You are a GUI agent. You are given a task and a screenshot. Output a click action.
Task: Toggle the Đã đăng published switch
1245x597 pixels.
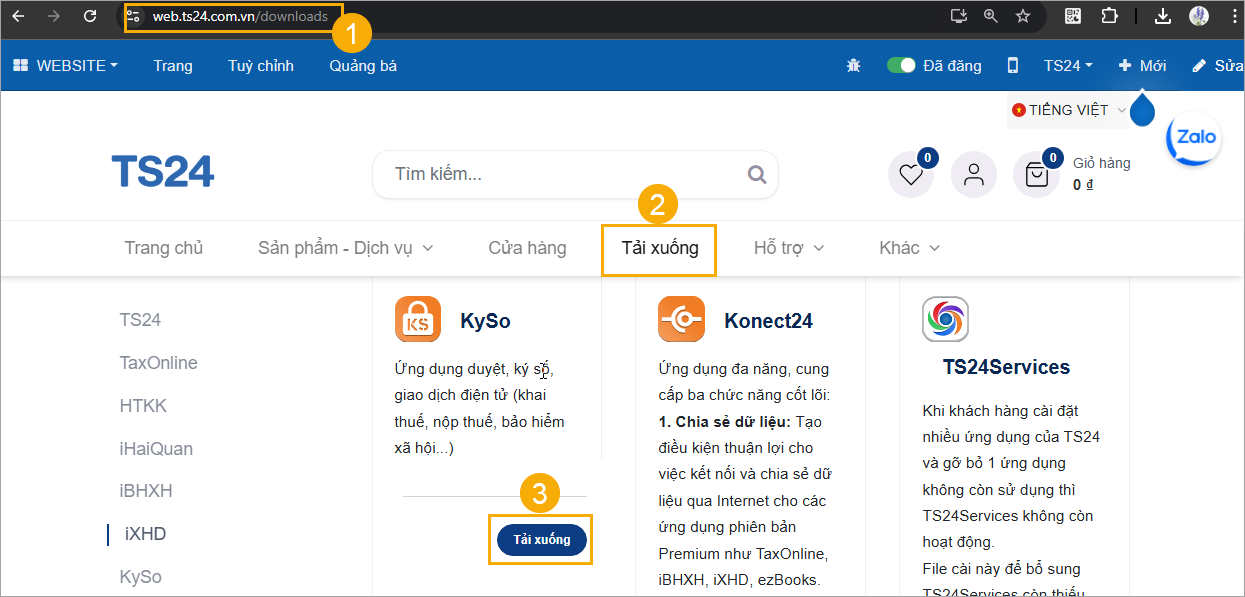pyautogui.click(x=901, y=65)
